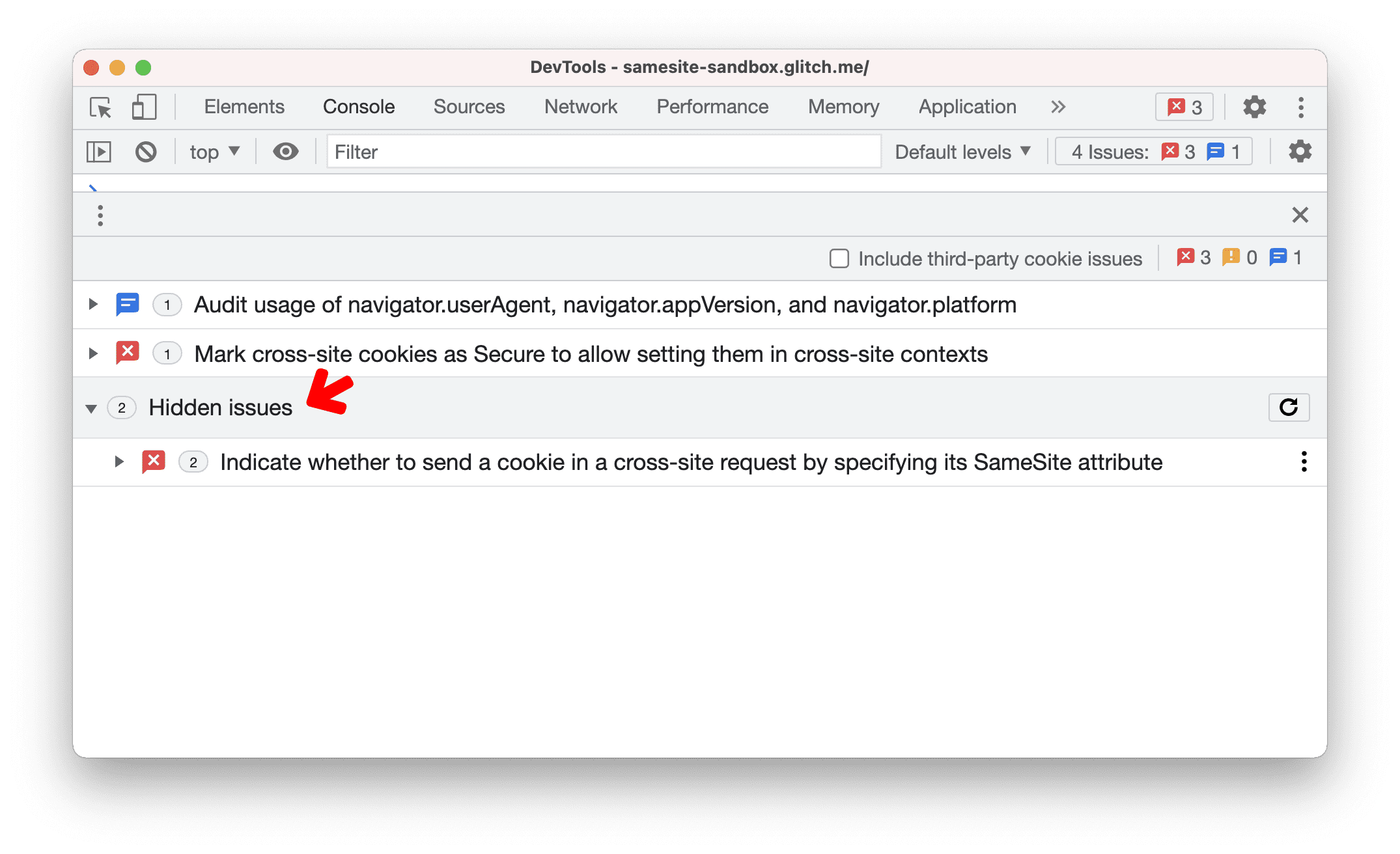Click the Filter input field
The width and height of the screenshot is (1400, 854).
(x=600, y=151)
